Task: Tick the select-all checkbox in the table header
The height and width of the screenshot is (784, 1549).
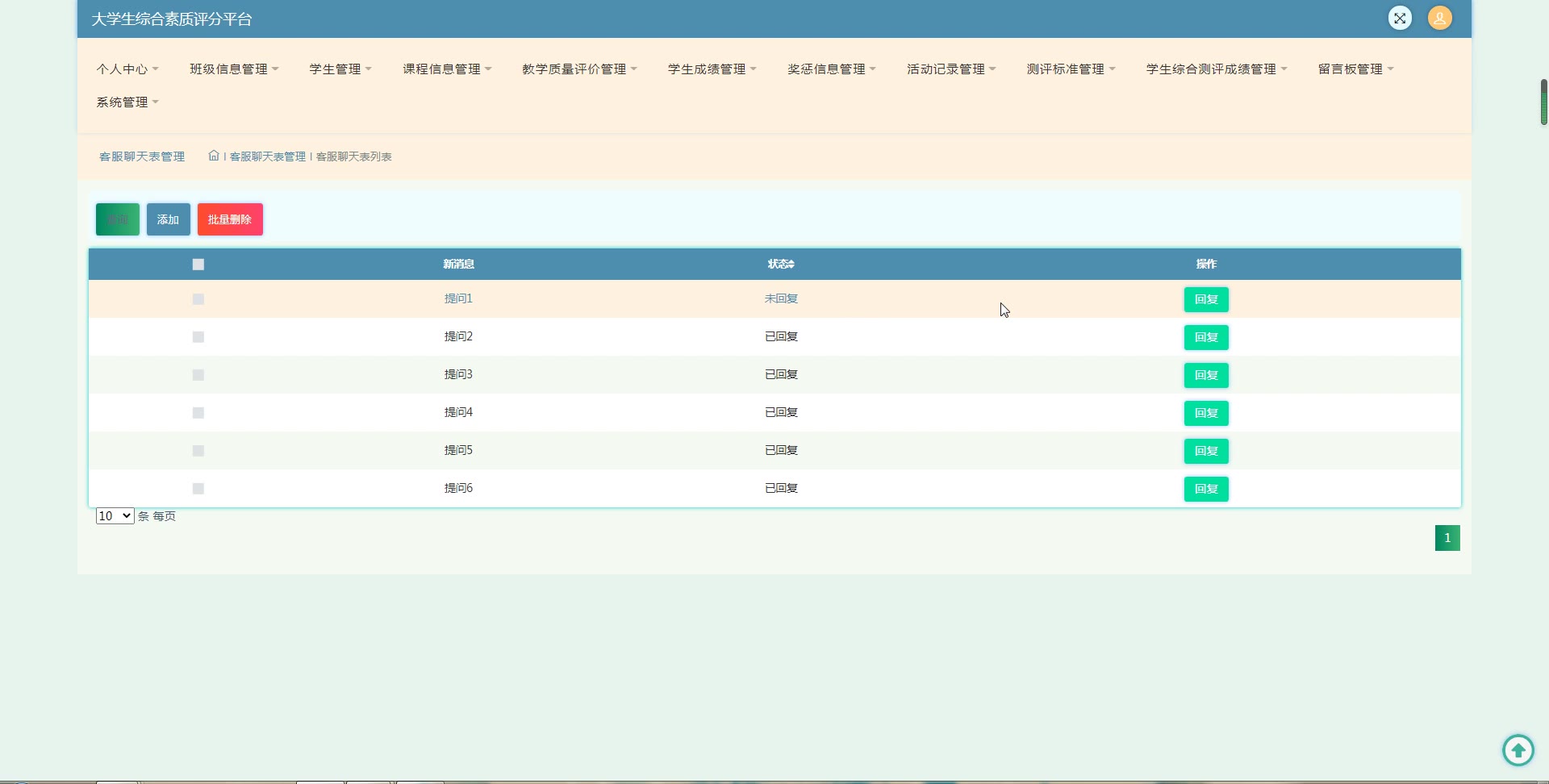Action: [x=198, y=265]
